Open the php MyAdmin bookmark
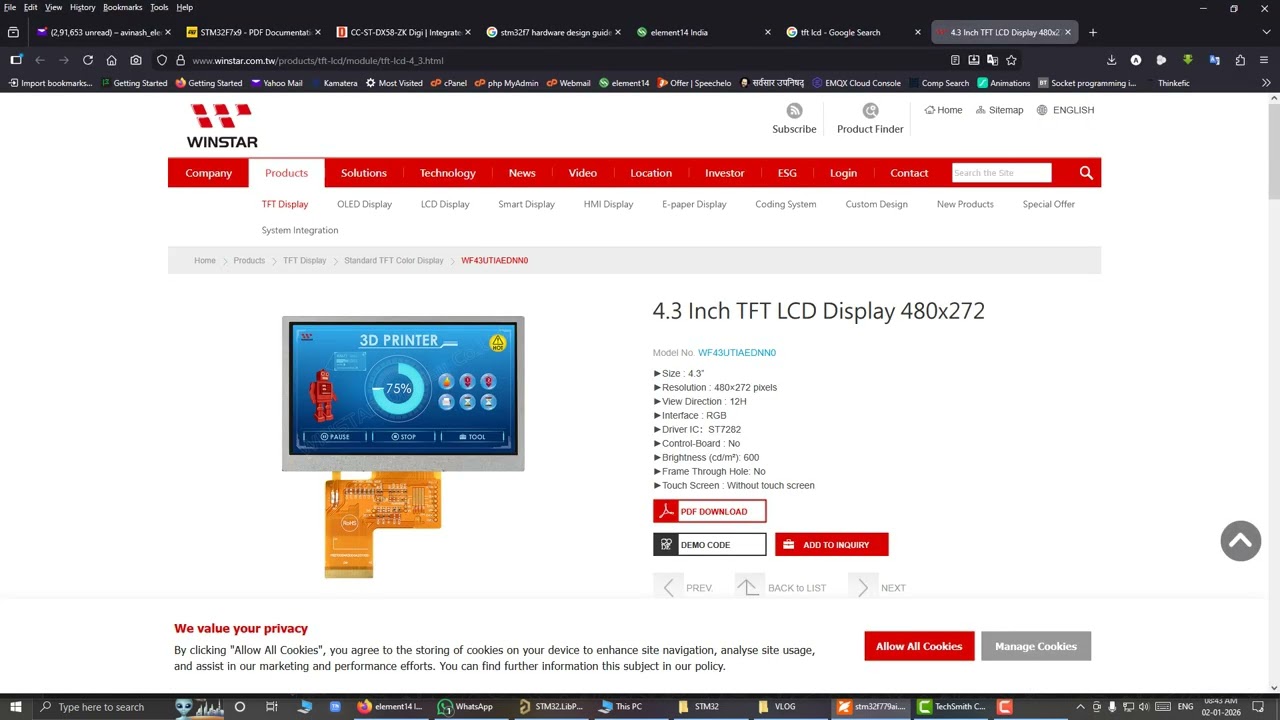The width and height of the screenshot is (1280, 720). (x=506, y=83)
